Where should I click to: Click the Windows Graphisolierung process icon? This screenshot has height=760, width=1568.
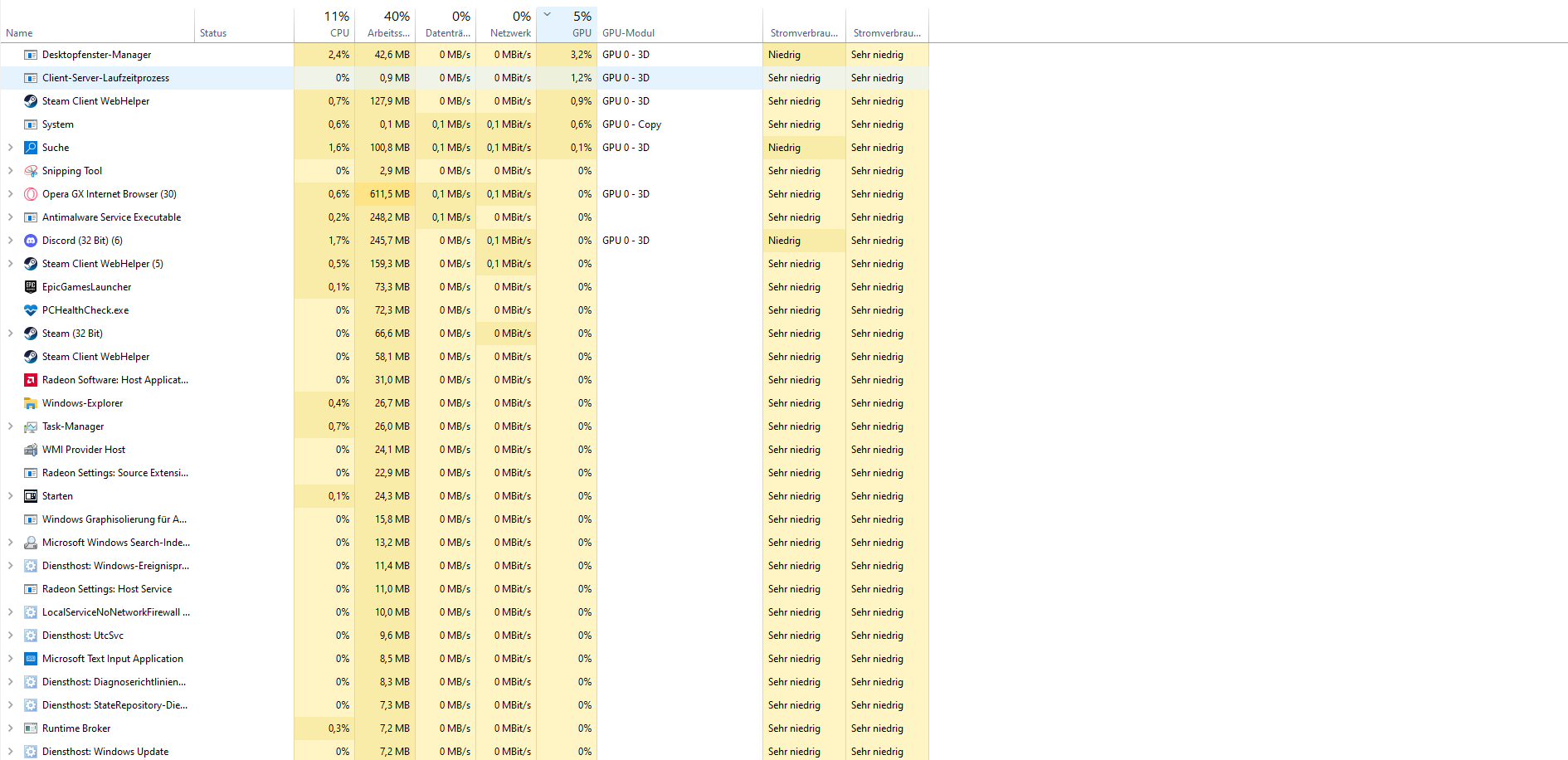31,519
